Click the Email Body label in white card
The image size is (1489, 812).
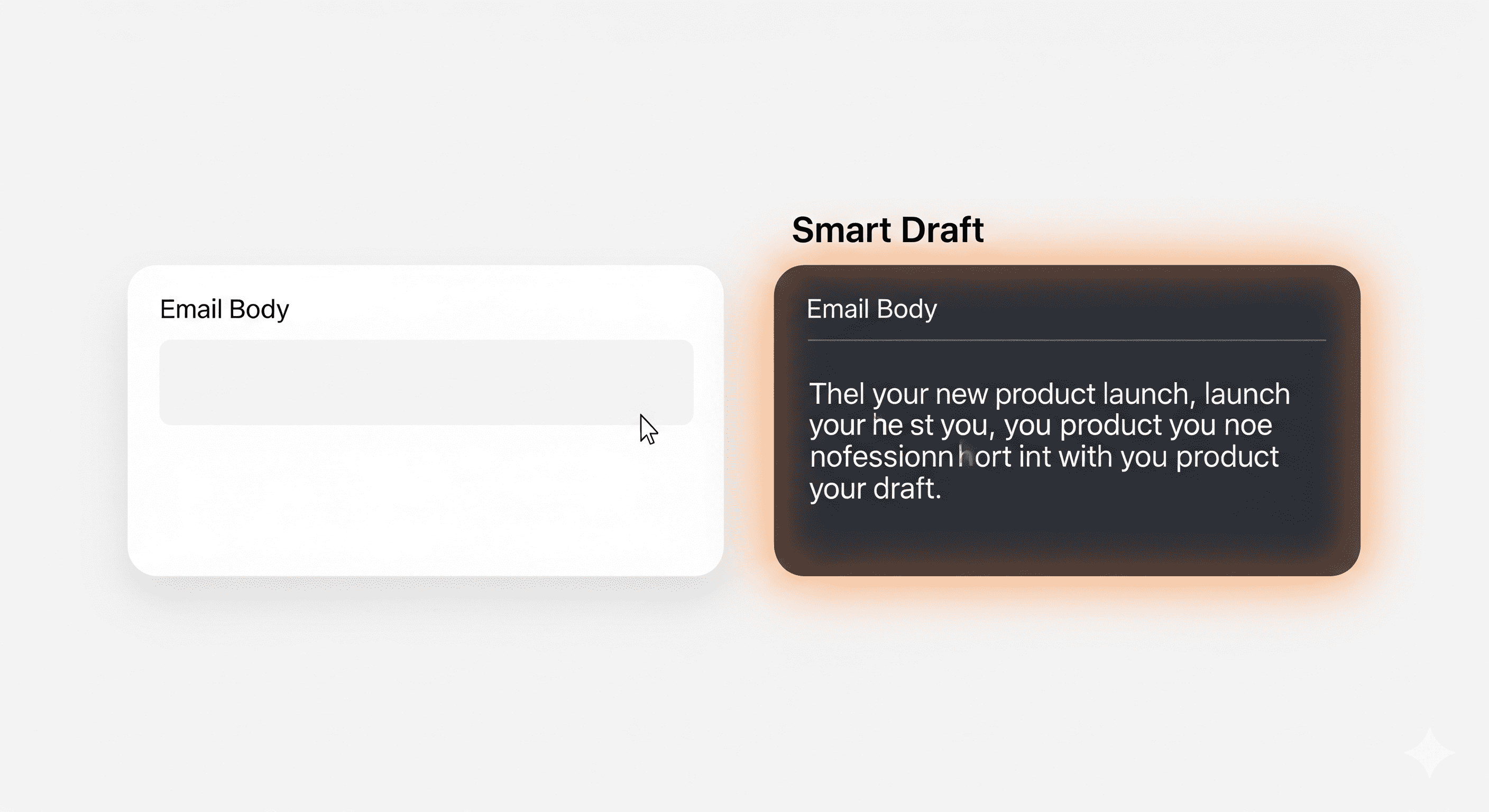(x=224, y=309)
